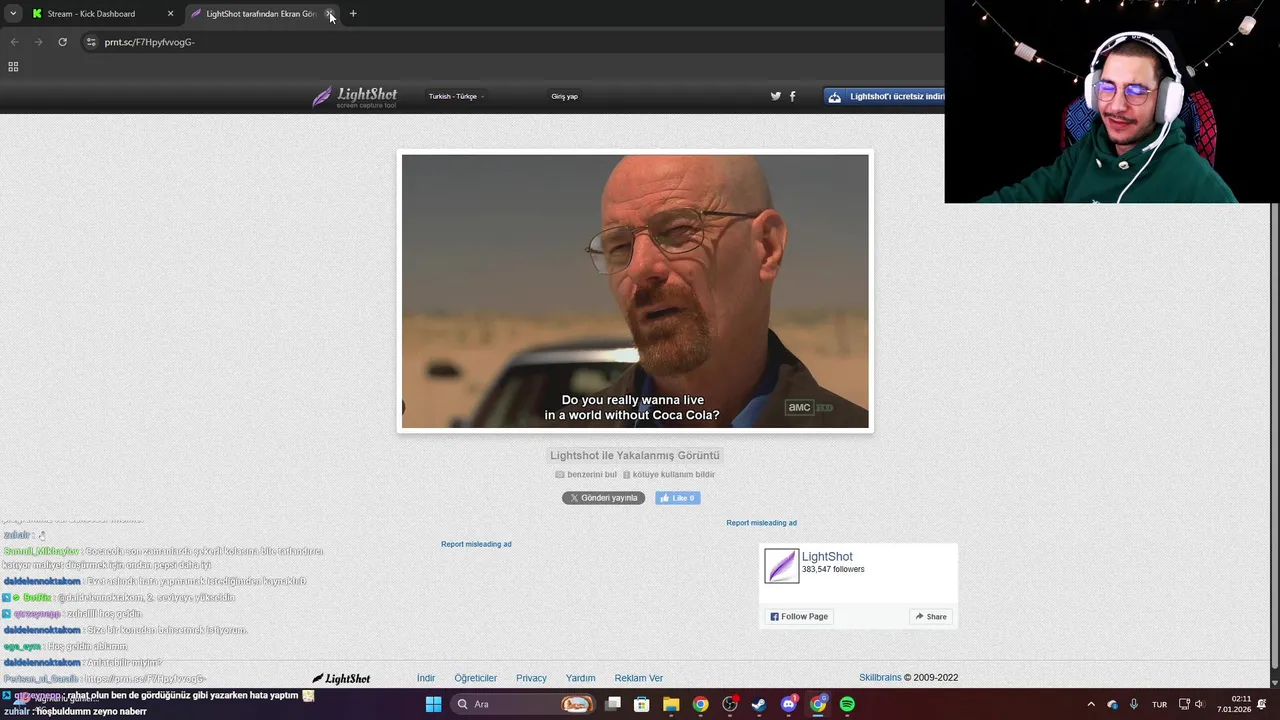
Task: Open the Yardım footer link
Action: pos(580,678)
